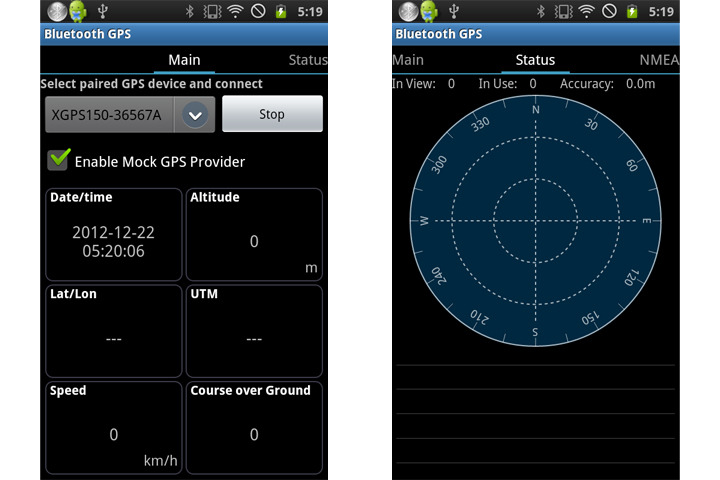Tap the battery charging icon in left screen status bar

point(281,11)
